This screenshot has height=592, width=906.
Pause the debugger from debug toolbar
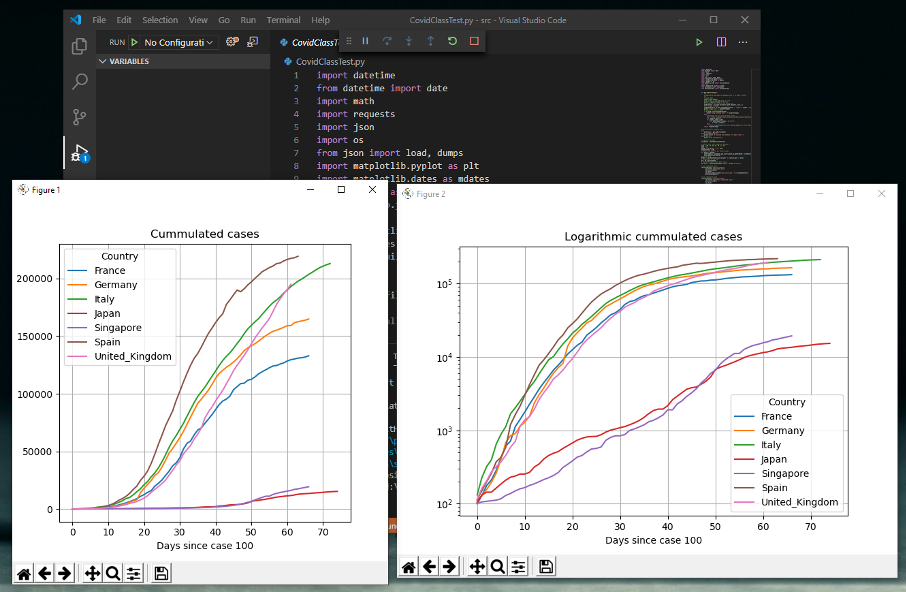[x=365, y=41]
